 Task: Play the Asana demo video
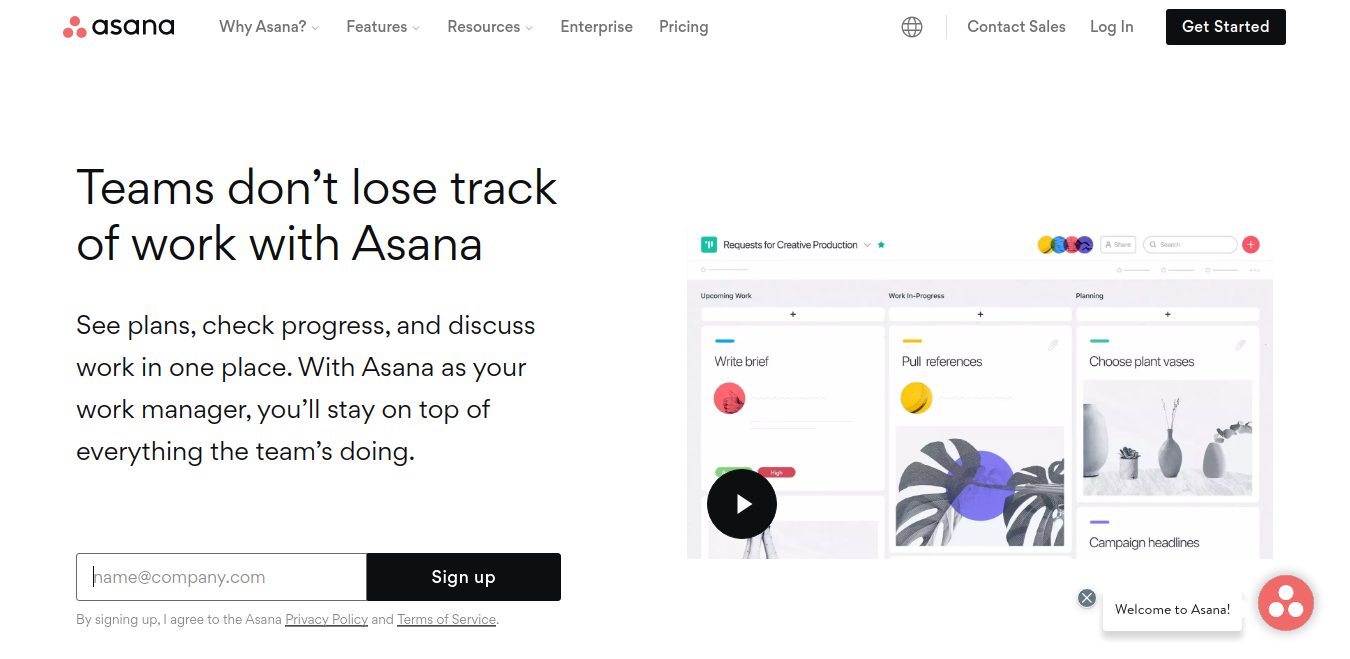(742, 504)
